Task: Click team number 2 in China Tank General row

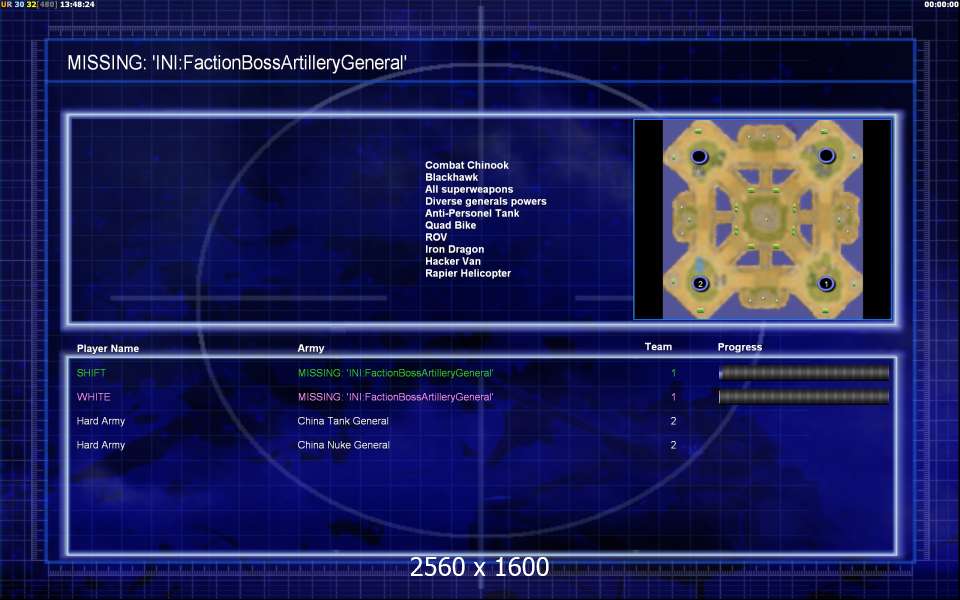Action: (x=673, y=421)
